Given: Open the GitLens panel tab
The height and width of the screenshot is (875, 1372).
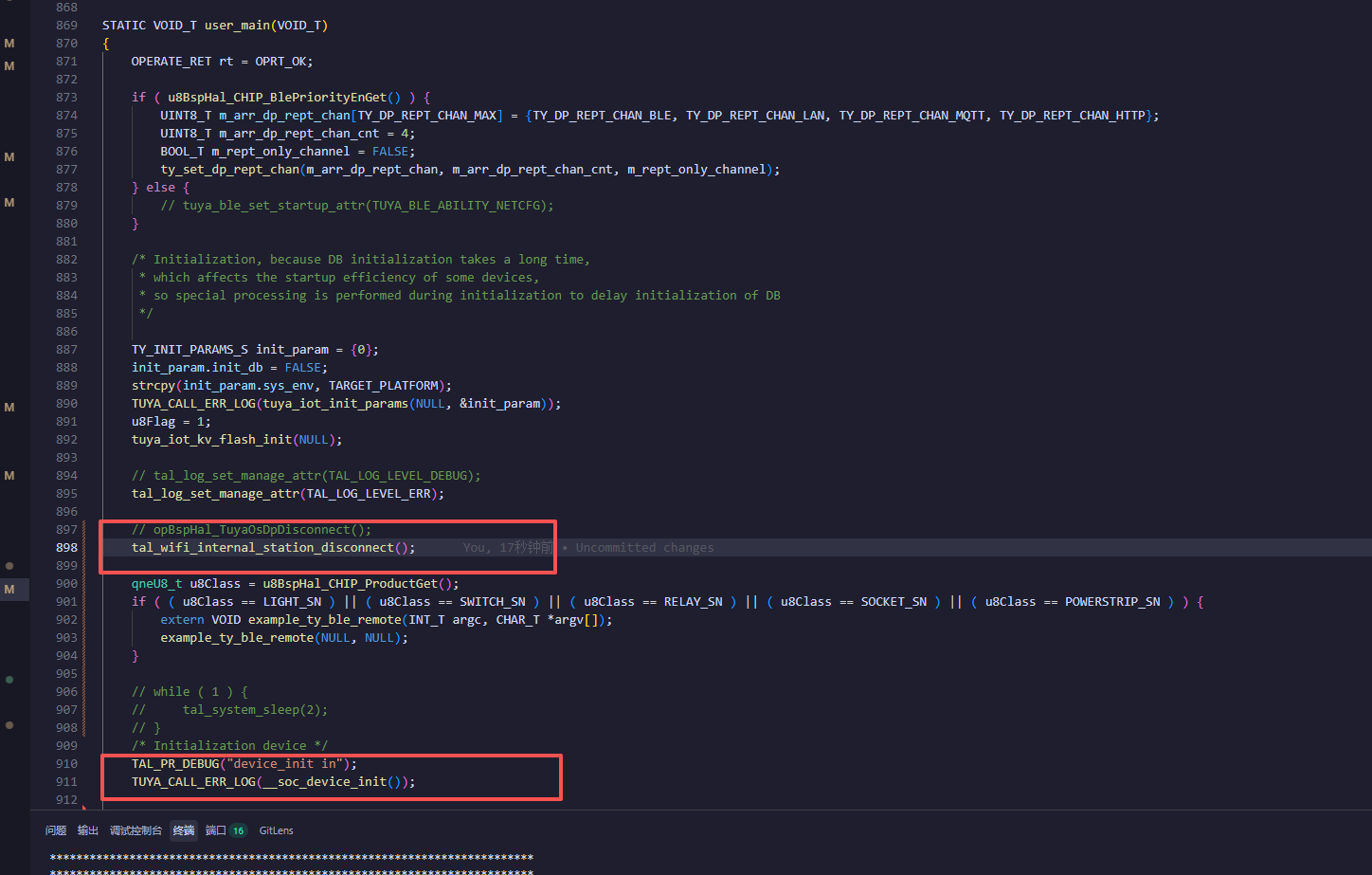Looking at the screenshot, I should (x=276, y=829).
